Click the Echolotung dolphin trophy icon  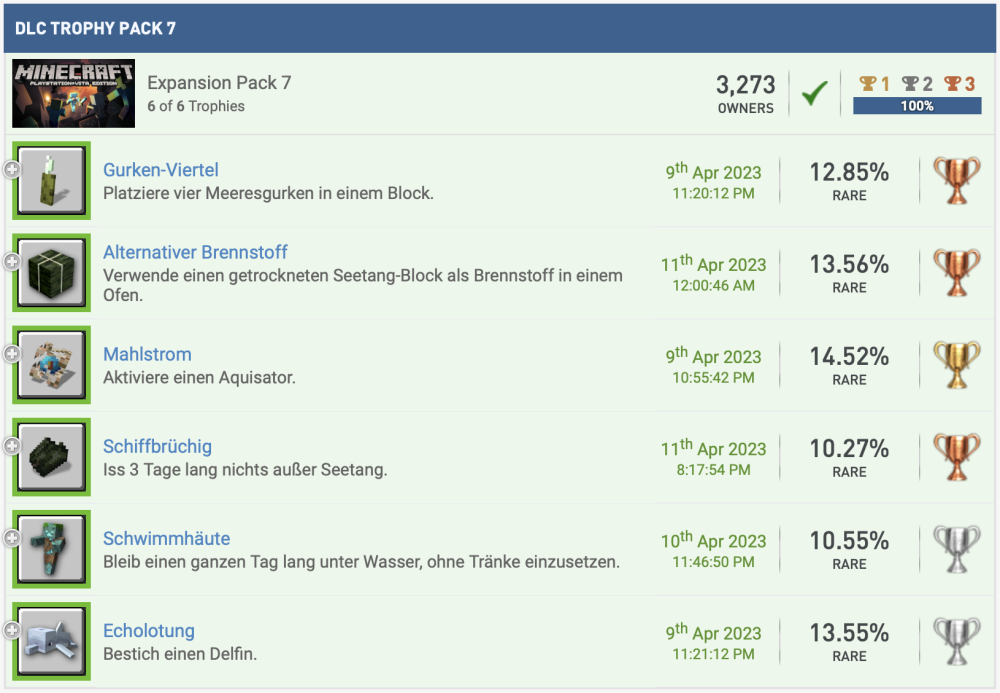point(52,641)
